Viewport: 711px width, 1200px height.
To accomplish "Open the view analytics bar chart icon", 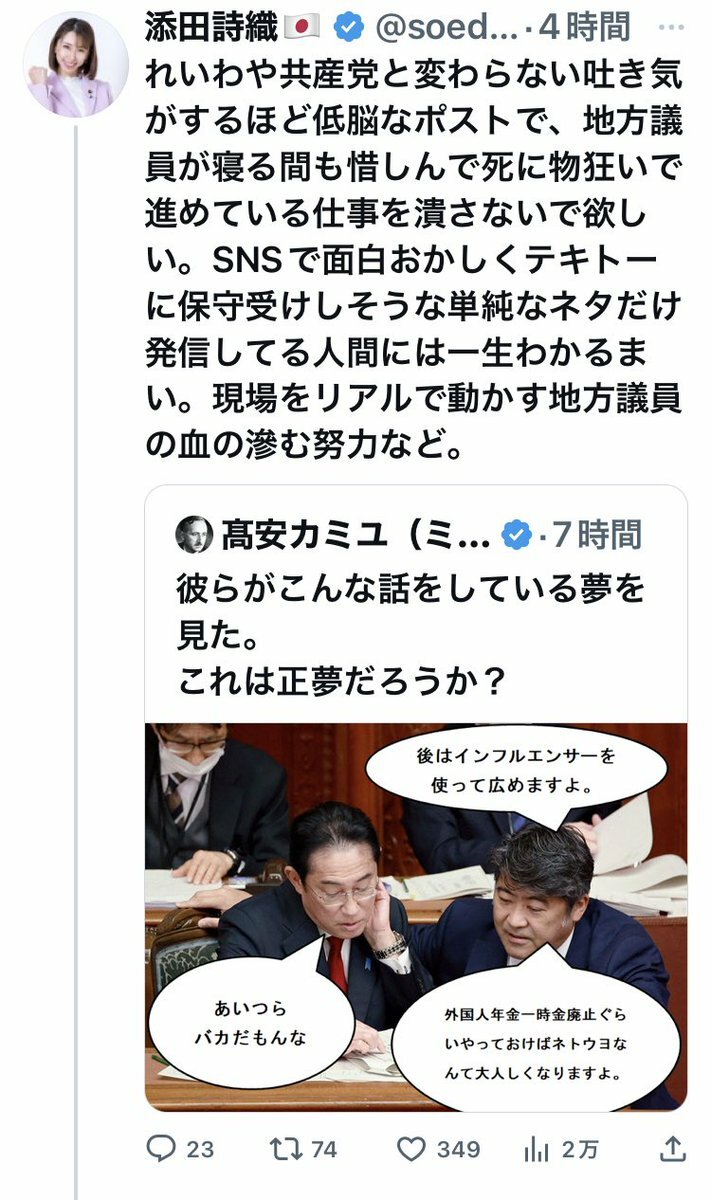I will [x=537, y=1149].
